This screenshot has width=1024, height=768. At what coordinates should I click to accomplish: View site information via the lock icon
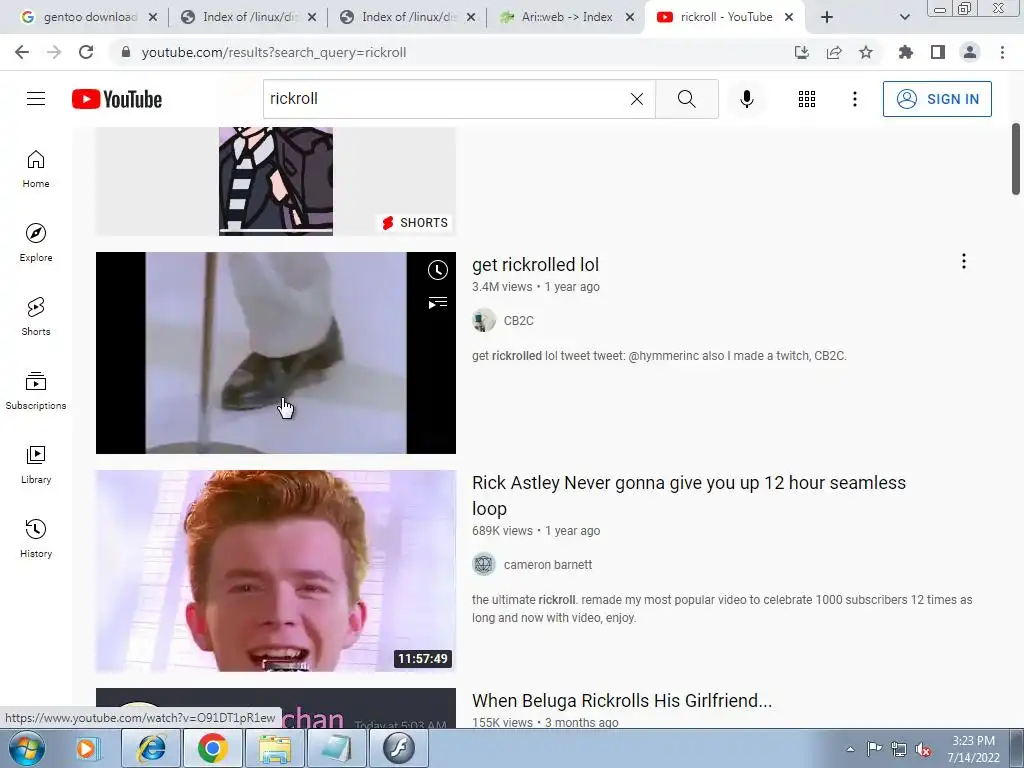tap(126, 52)
